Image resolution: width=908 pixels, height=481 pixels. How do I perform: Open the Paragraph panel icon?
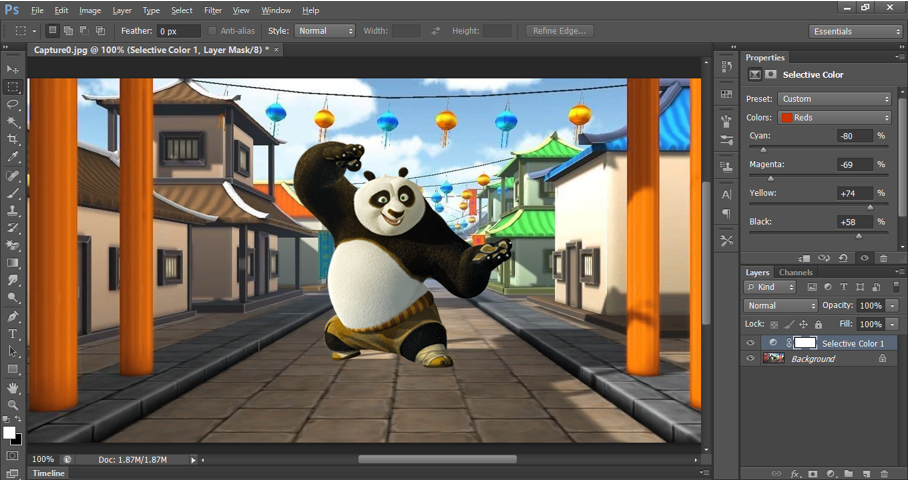[x=726, y=214]
